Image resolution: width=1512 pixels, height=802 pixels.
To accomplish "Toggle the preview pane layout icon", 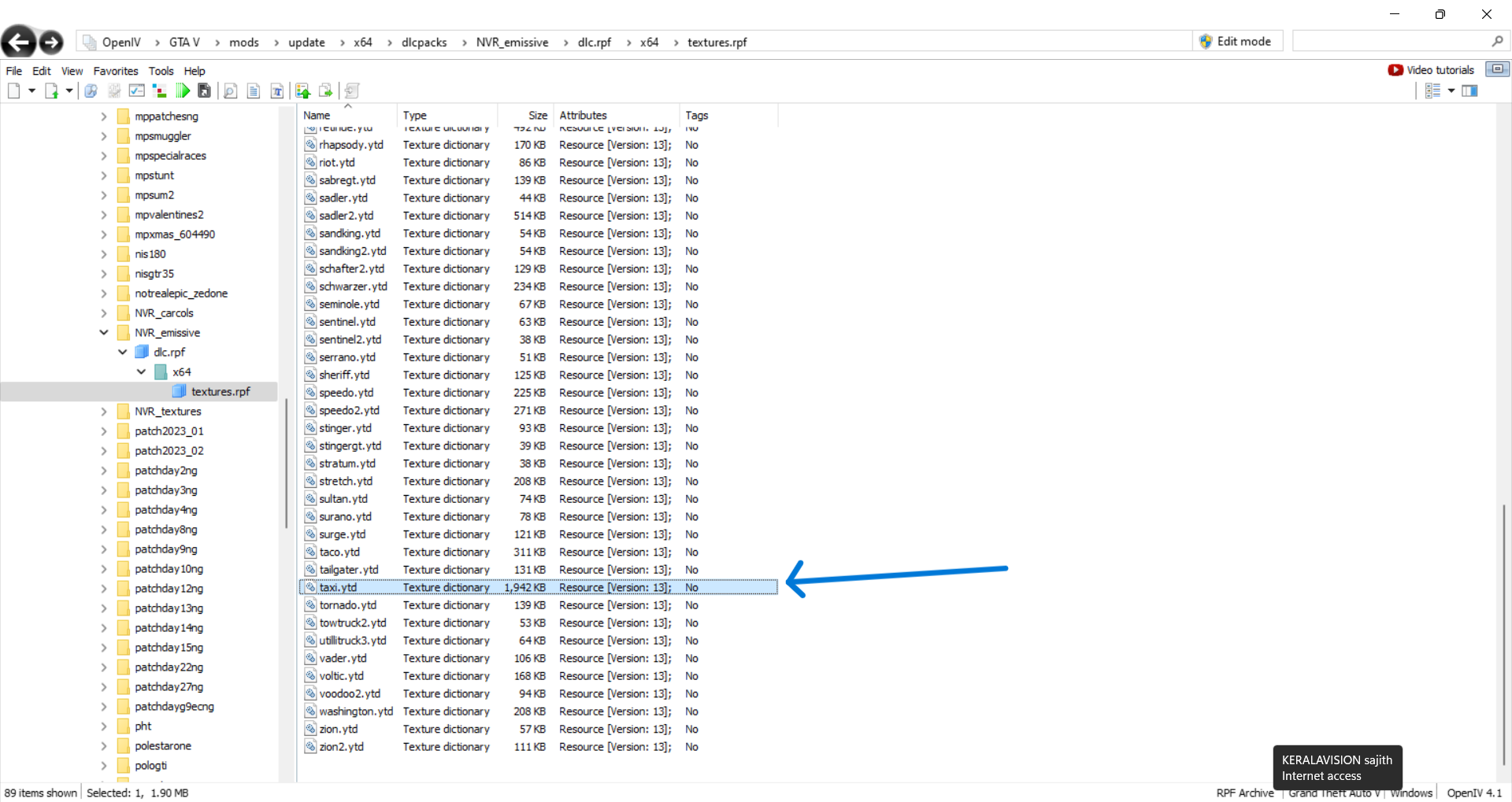I will (x=1469, y=91).
